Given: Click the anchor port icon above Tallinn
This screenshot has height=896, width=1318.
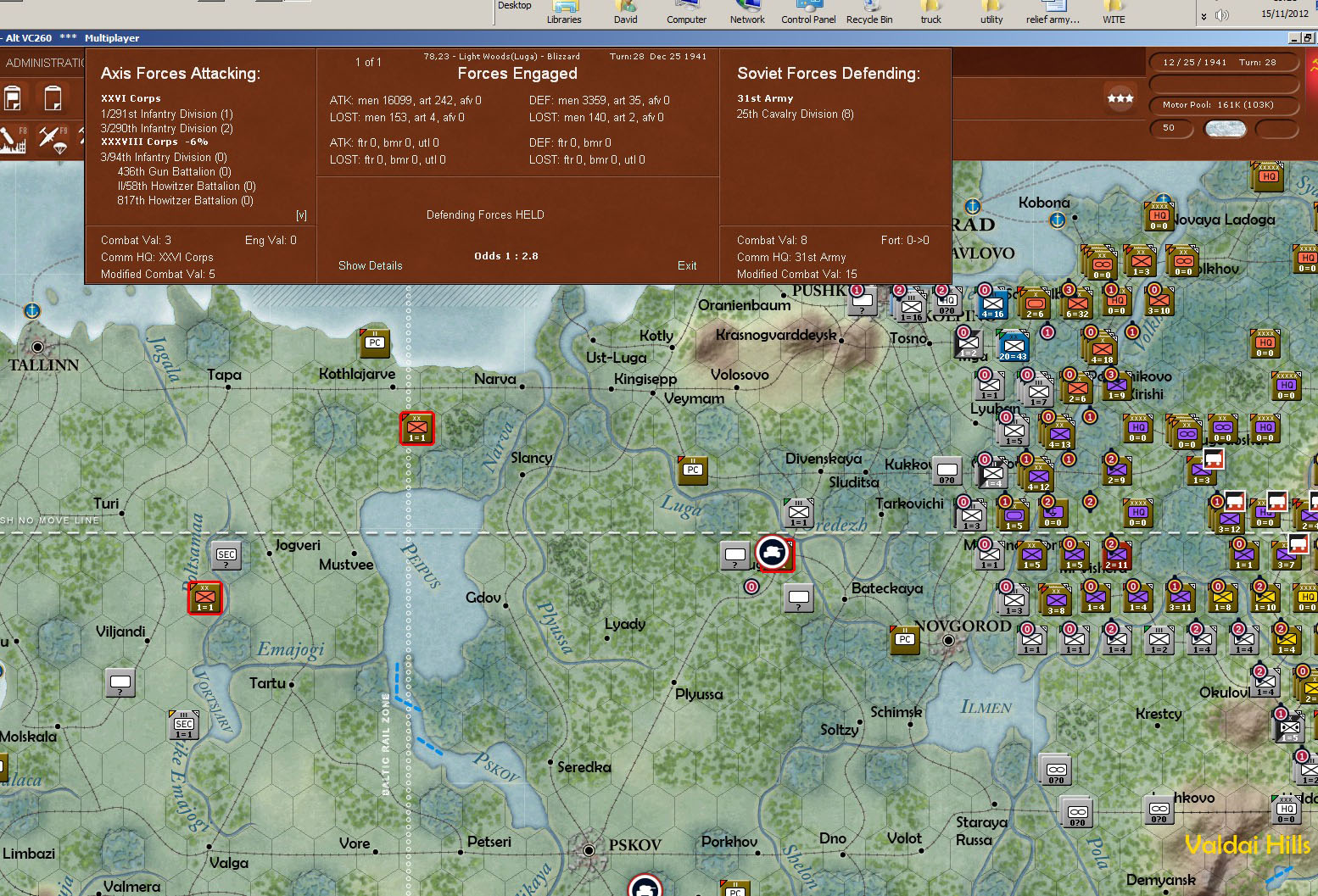Looking at the screenshot, I should pos(31,310).
